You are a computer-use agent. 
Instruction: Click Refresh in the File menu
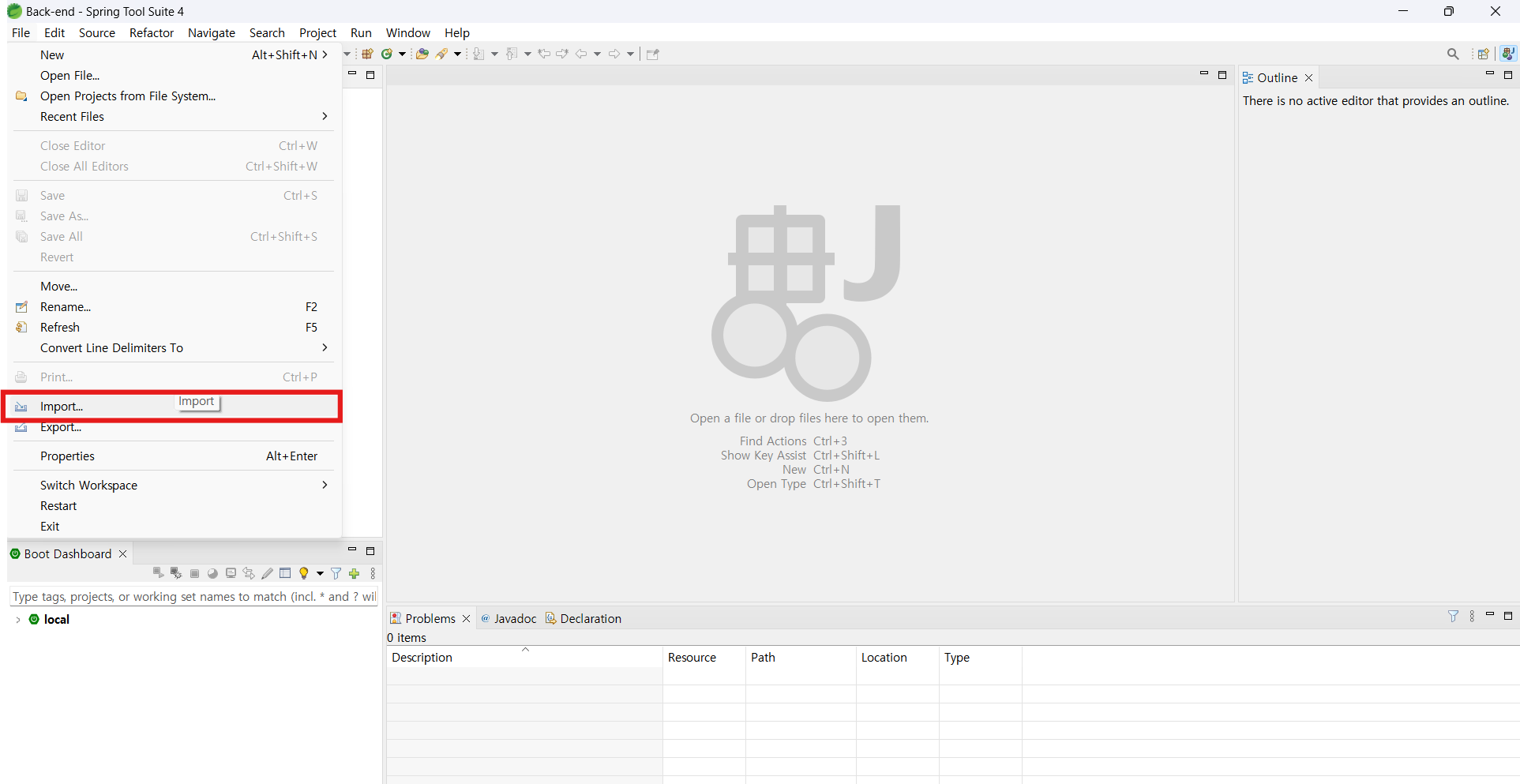[174, 328]
